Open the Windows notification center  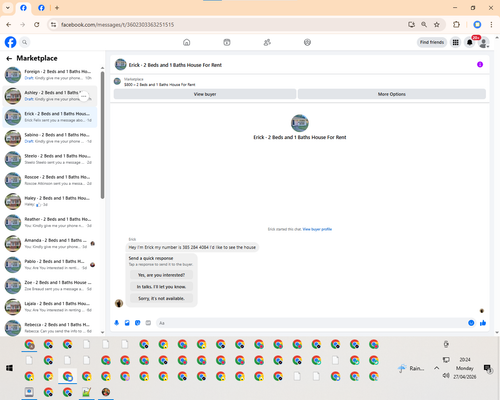(x=488, y=368)
